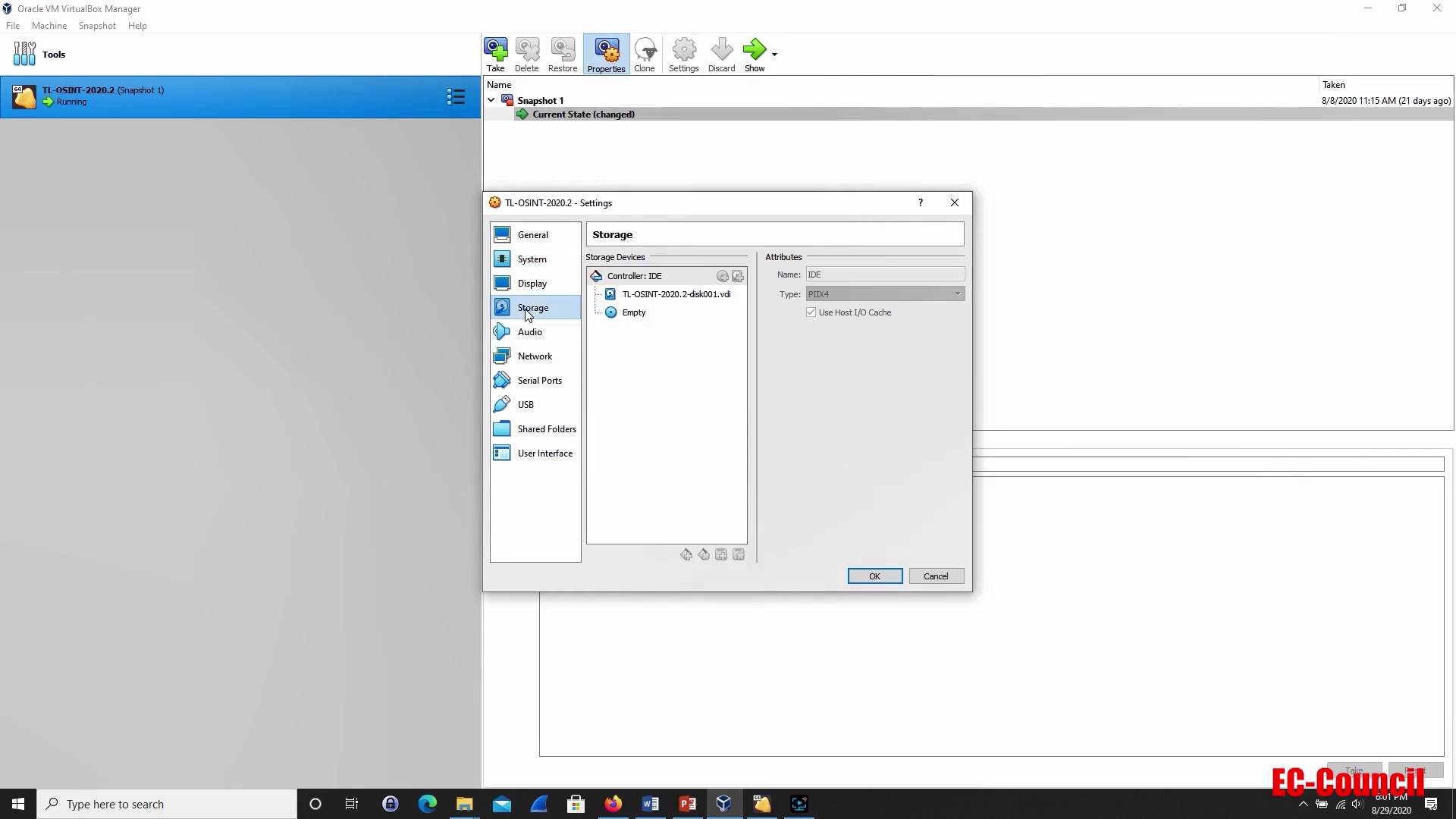The width and height of the screenshot is (1456, 819).
Task: Click the remove controller icon below storage tree
Action: coord(704,555)
